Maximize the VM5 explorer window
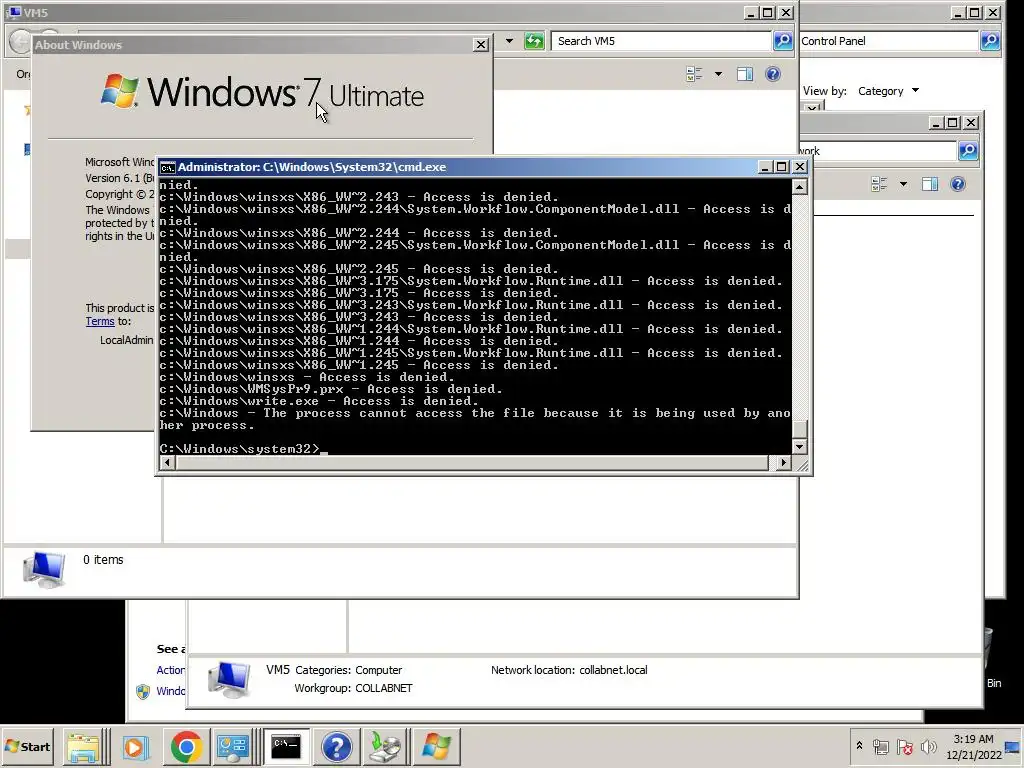Screen dimensions: 1024x768 coord(768,12)
